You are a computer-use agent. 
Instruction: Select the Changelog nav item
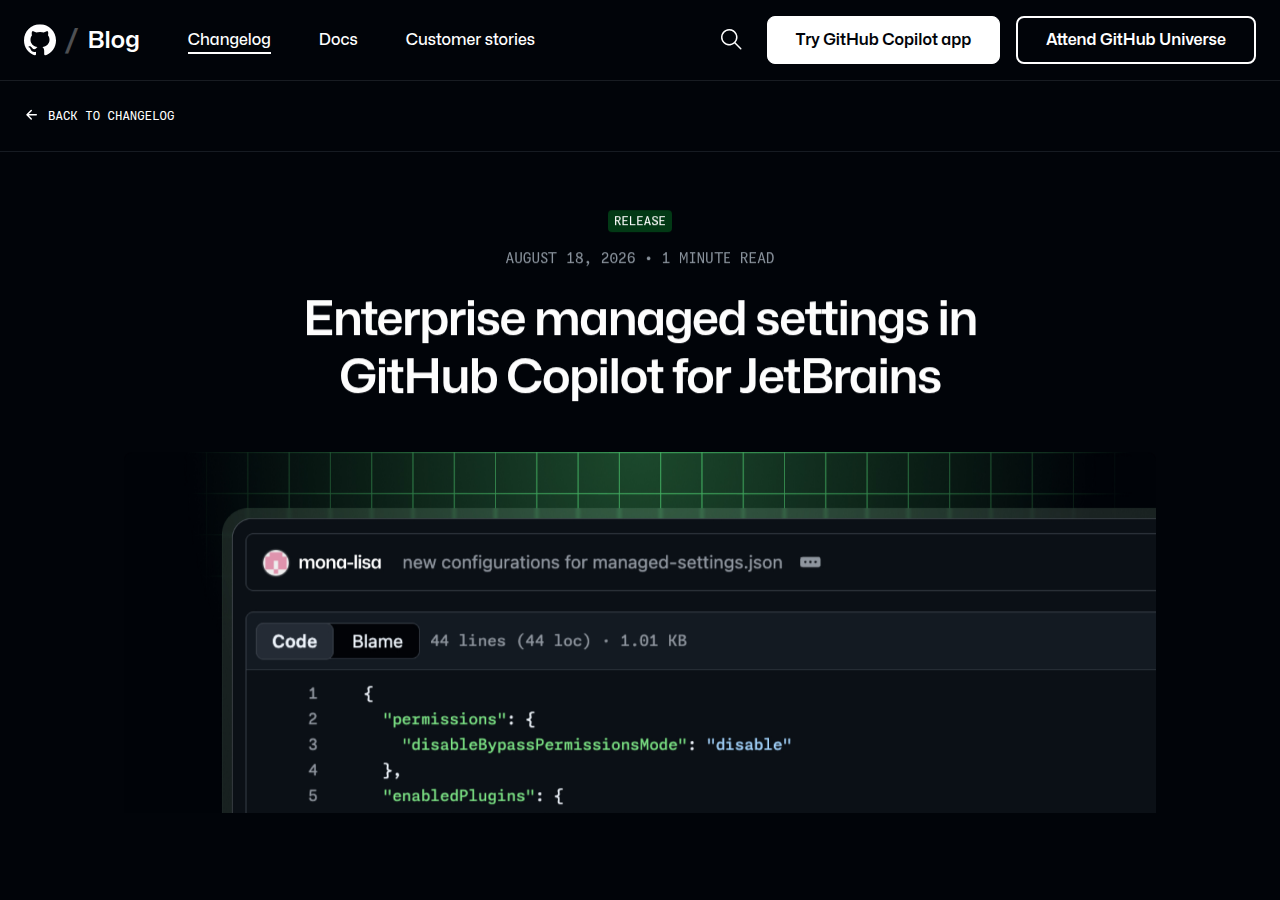pyautogui.click(x=229, y=40)
